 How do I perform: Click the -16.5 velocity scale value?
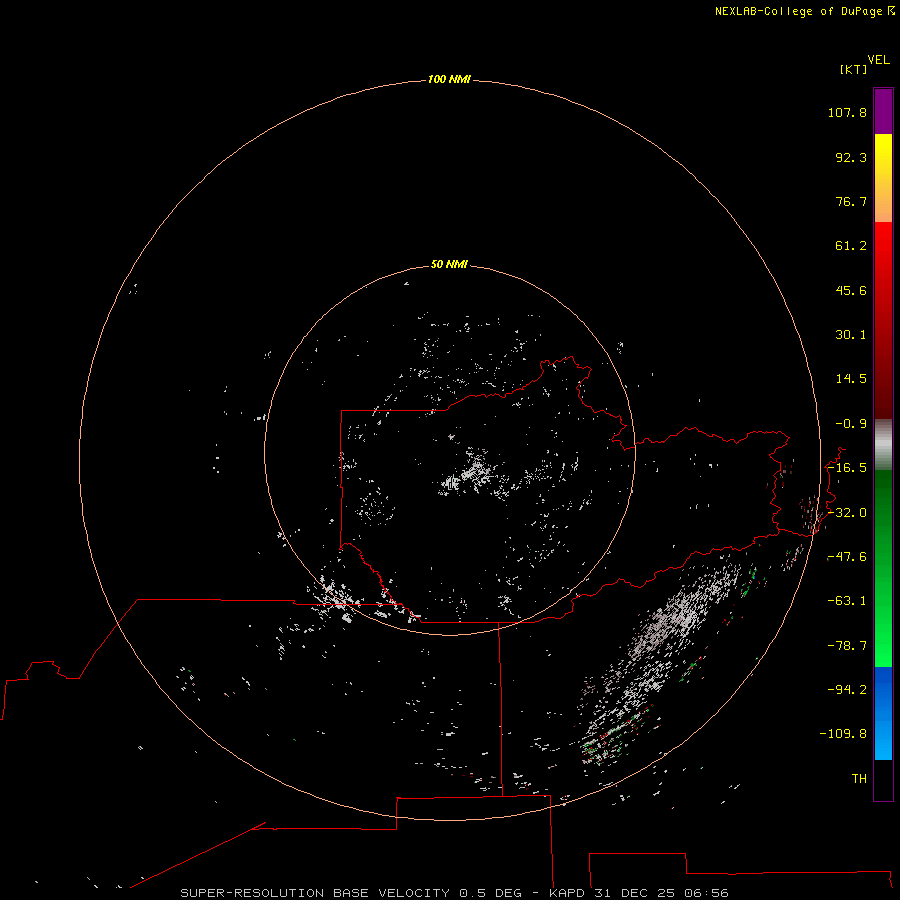pyautogui.click(x=847, y=468)
